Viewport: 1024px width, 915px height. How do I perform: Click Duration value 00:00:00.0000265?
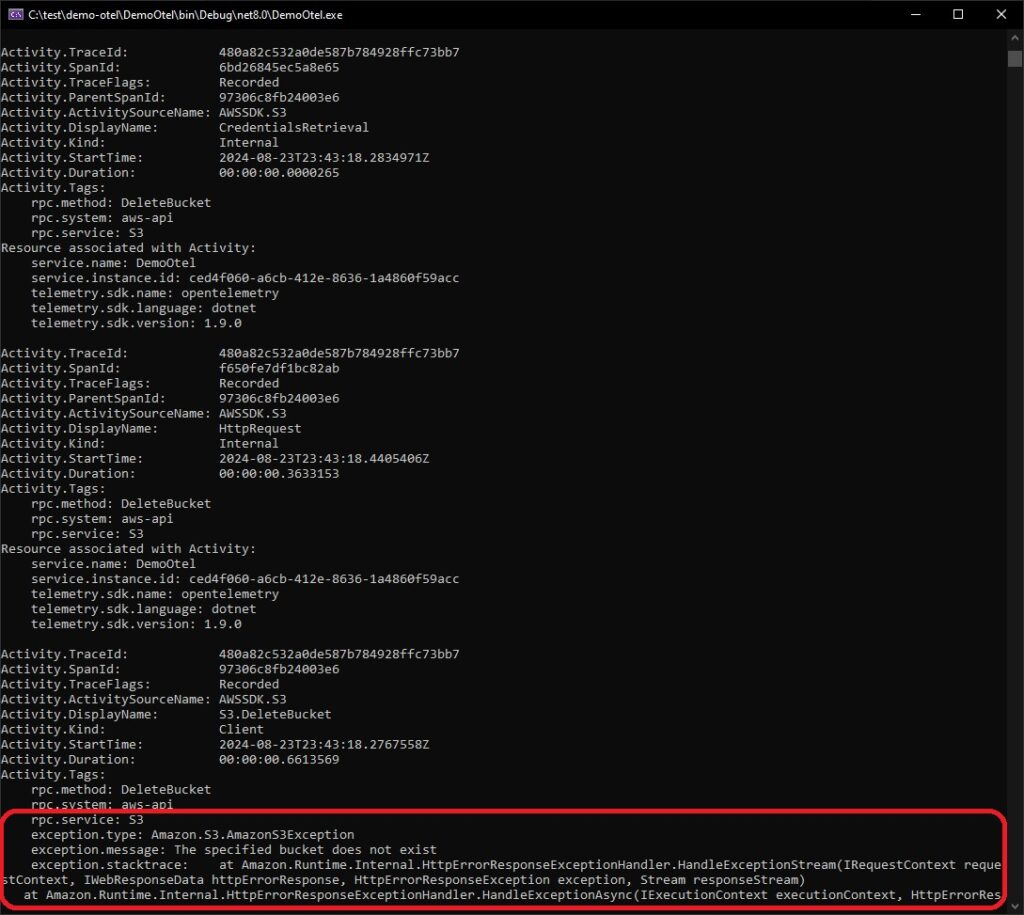click(x=279, y=172)
